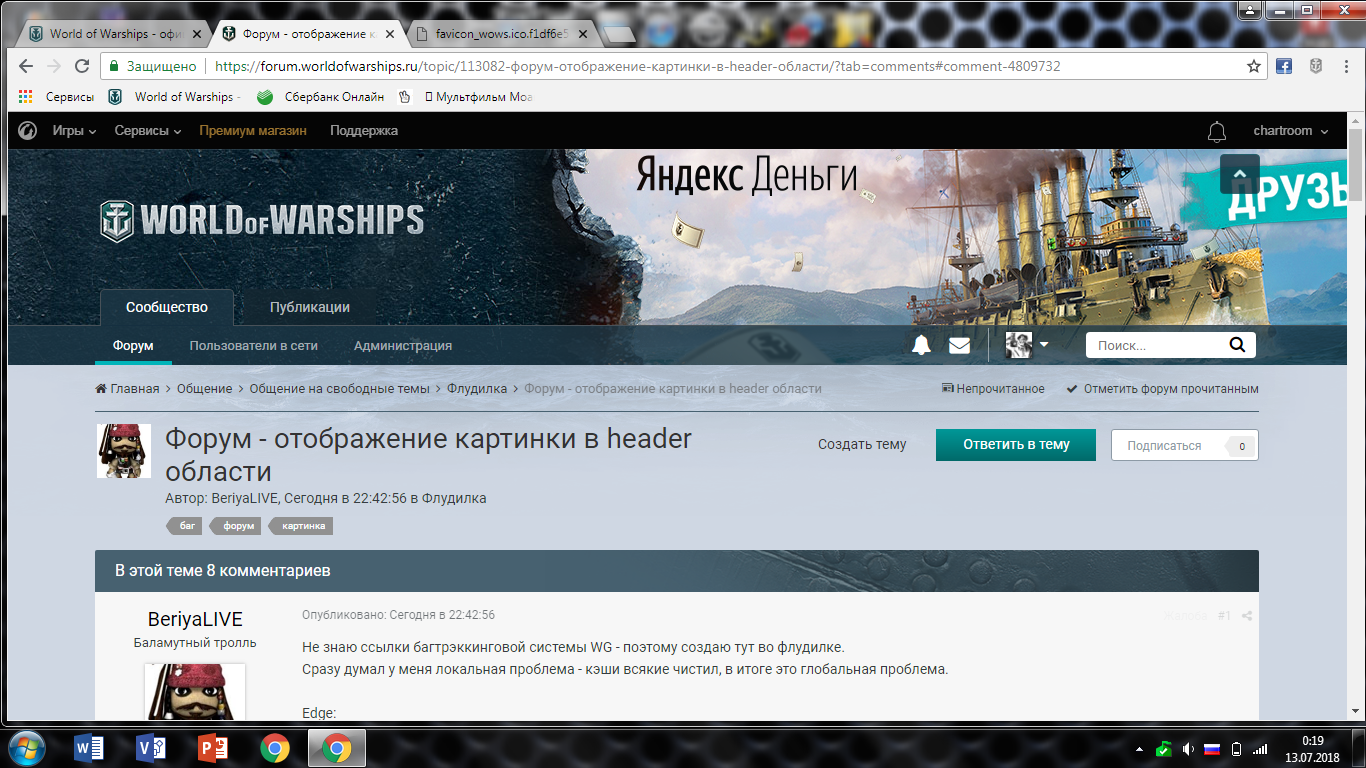1366x768 pixels.
Task: Open Непрочитанное link
Action: (x=993, y=389)
